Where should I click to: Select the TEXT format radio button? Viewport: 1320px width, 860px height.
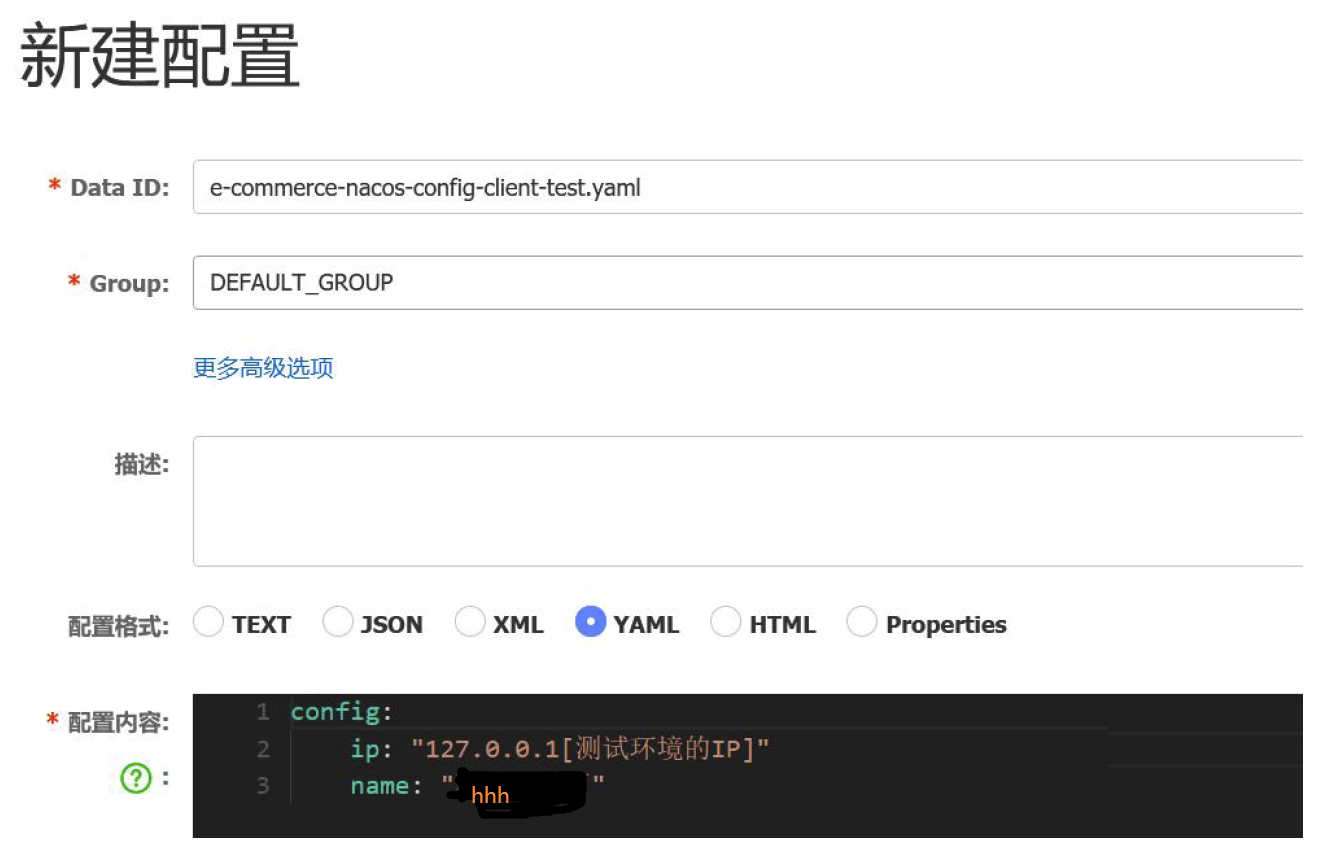pos(208,622)
